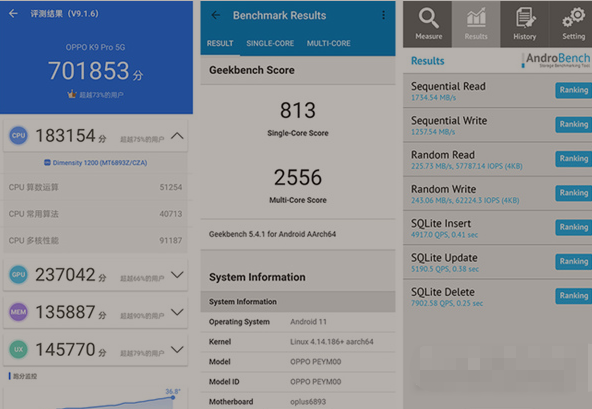
Task: Select the Model ID row
Action: coord(298,382)
